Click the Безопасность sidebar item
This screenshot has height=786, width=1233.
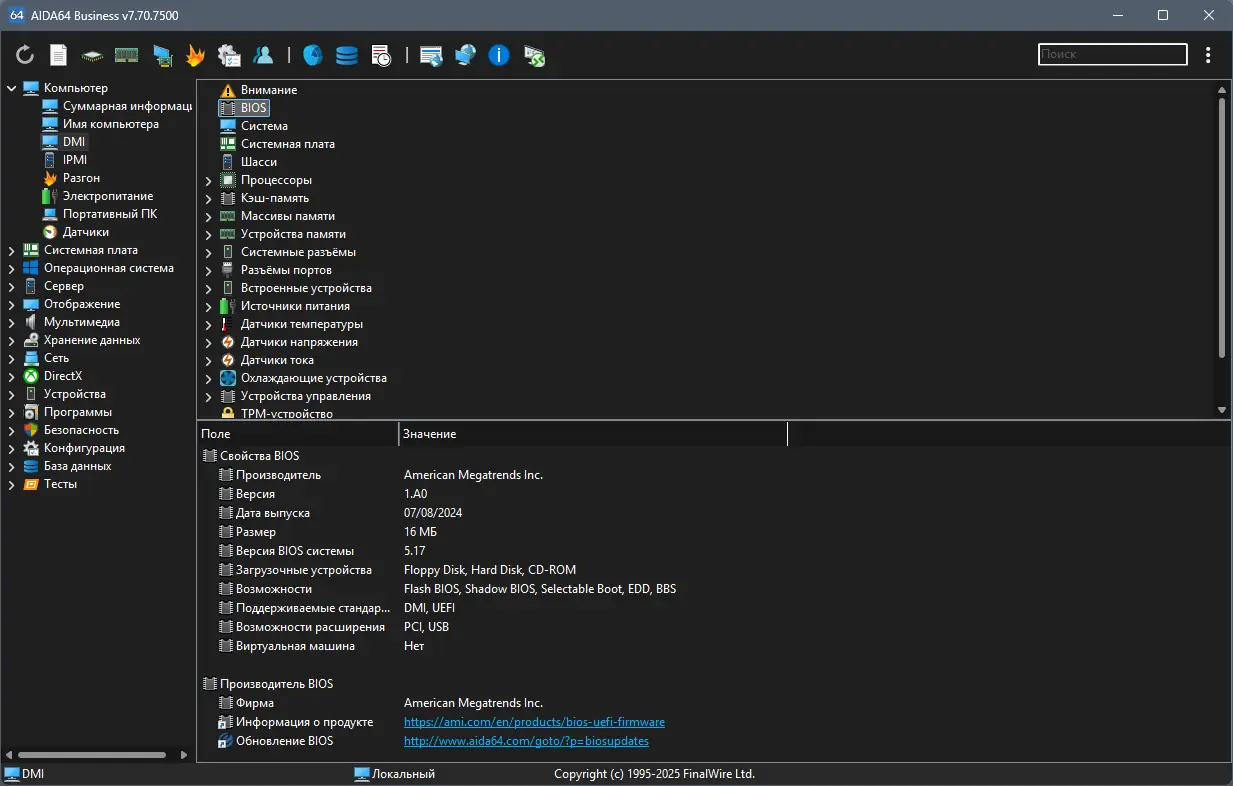(81, 430)
